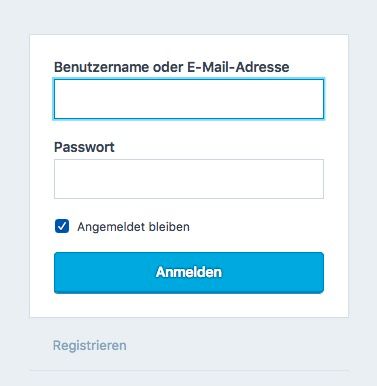Click the Anmelden button

(189, 273)
